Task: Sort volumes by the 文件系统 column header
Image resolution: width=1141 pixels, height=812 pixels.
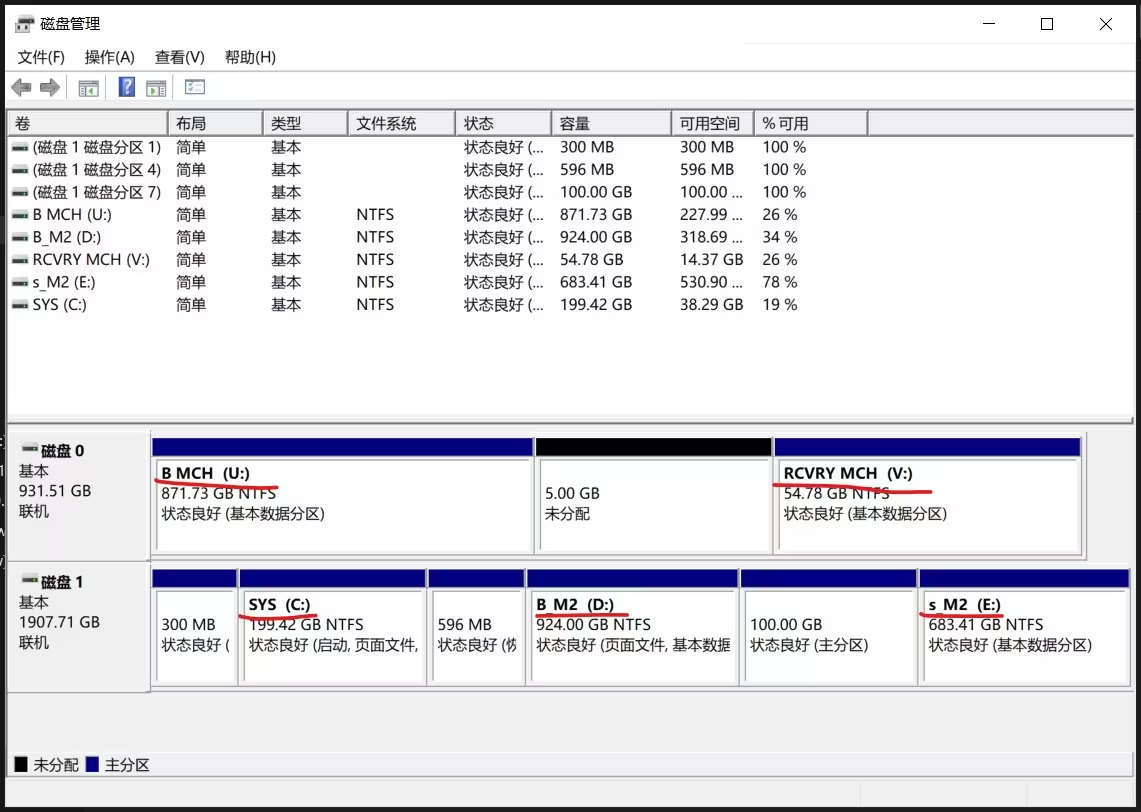Action: point(400,122)
